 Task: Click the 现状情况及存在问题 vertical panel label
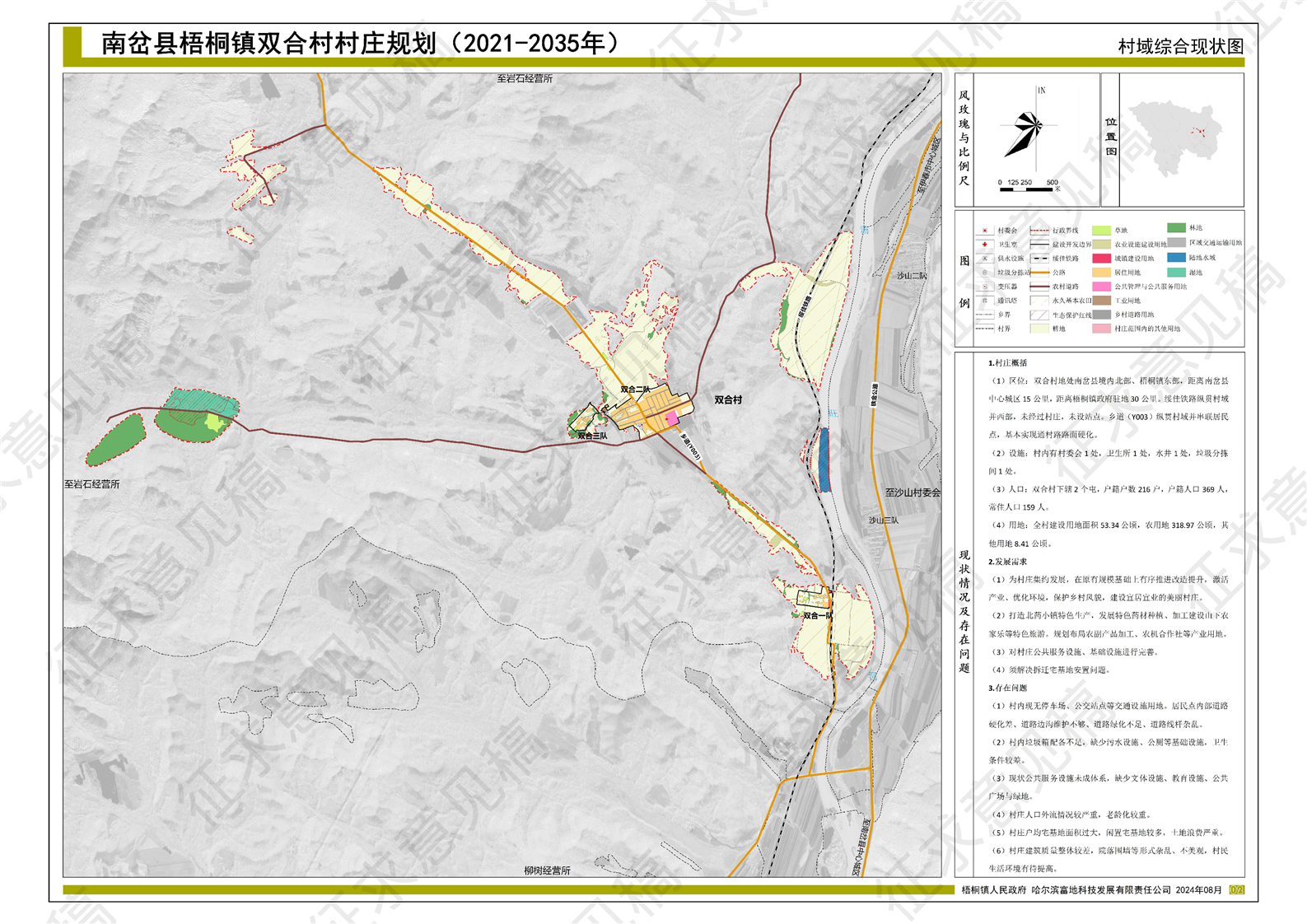click(964, 612)
